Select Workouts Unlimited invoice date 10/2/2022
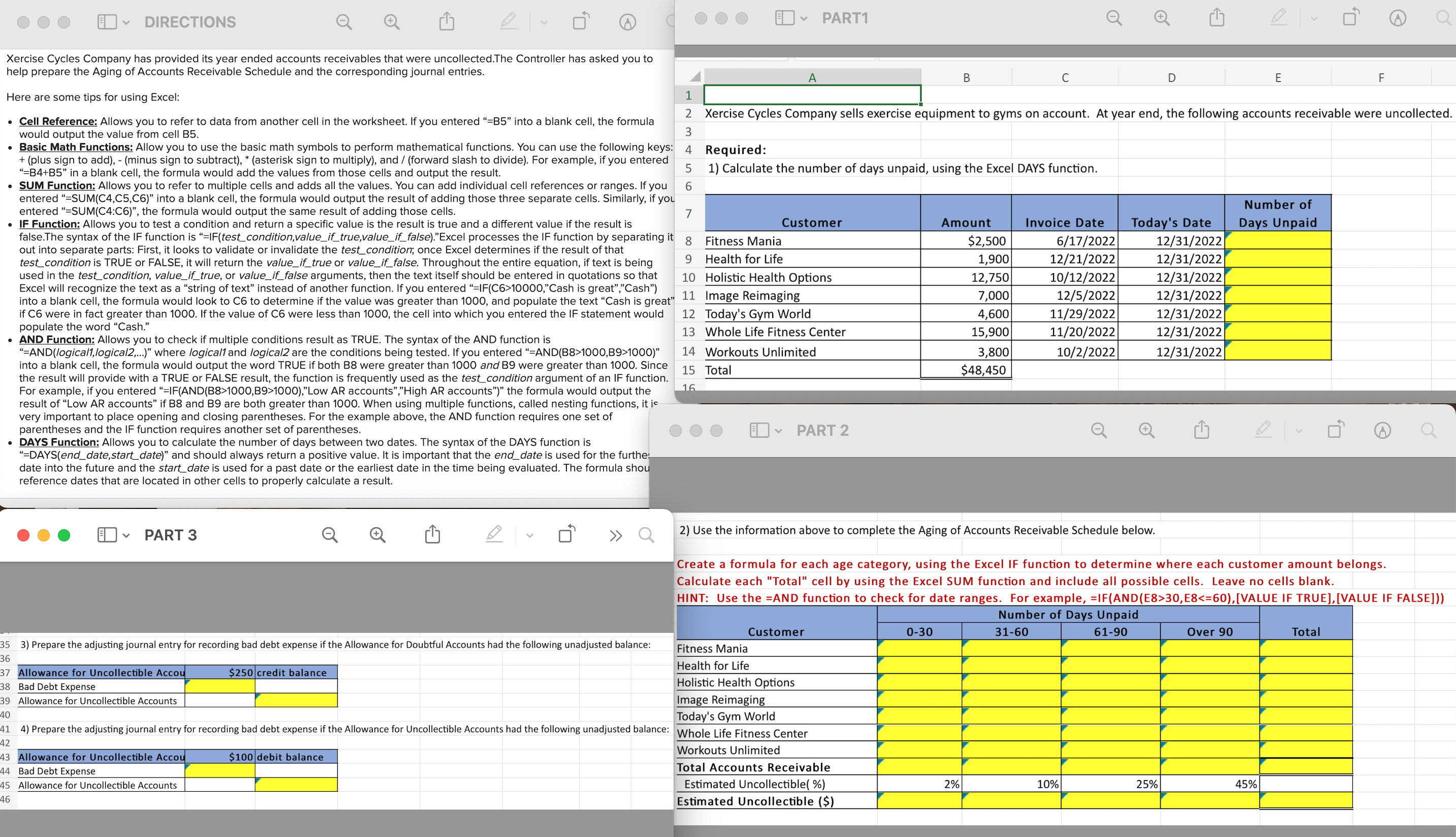 [x=1064, y=351]
